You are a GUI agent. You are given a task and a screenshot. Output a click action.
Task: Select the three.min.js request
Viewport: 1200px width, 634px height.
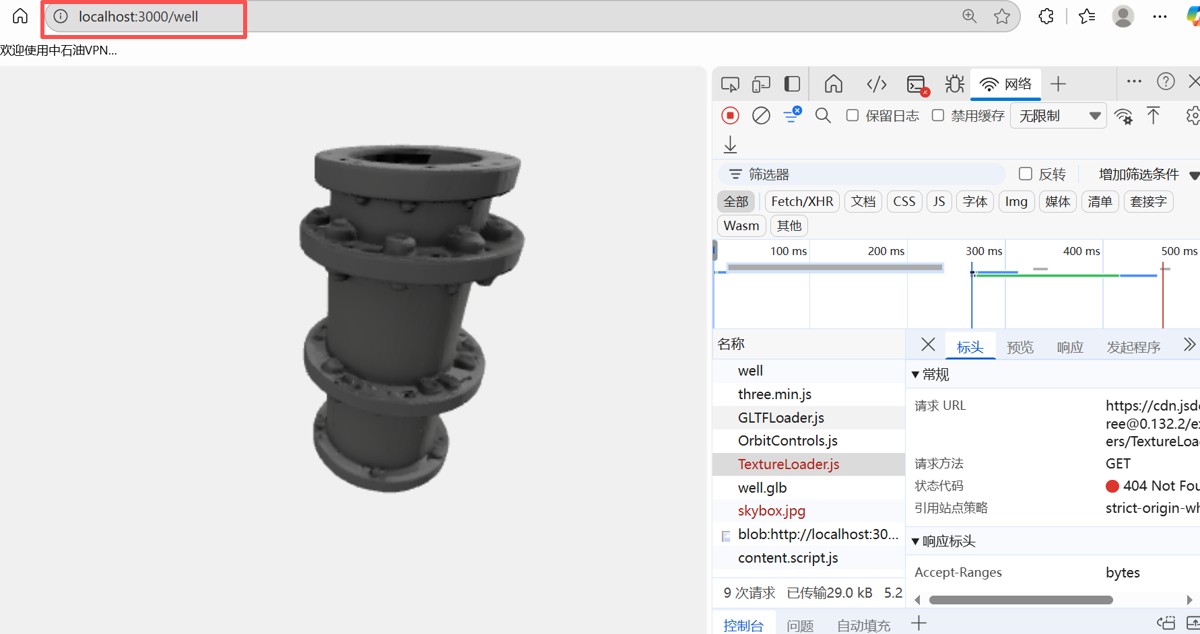point(808,394)
